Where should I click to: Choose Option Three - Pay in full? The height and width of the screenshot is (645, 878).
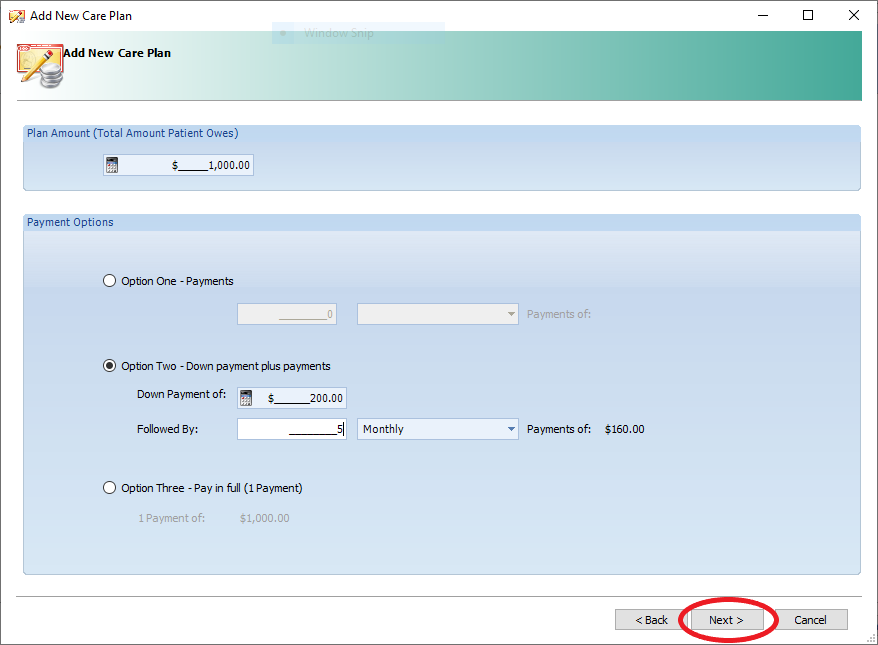110,488
